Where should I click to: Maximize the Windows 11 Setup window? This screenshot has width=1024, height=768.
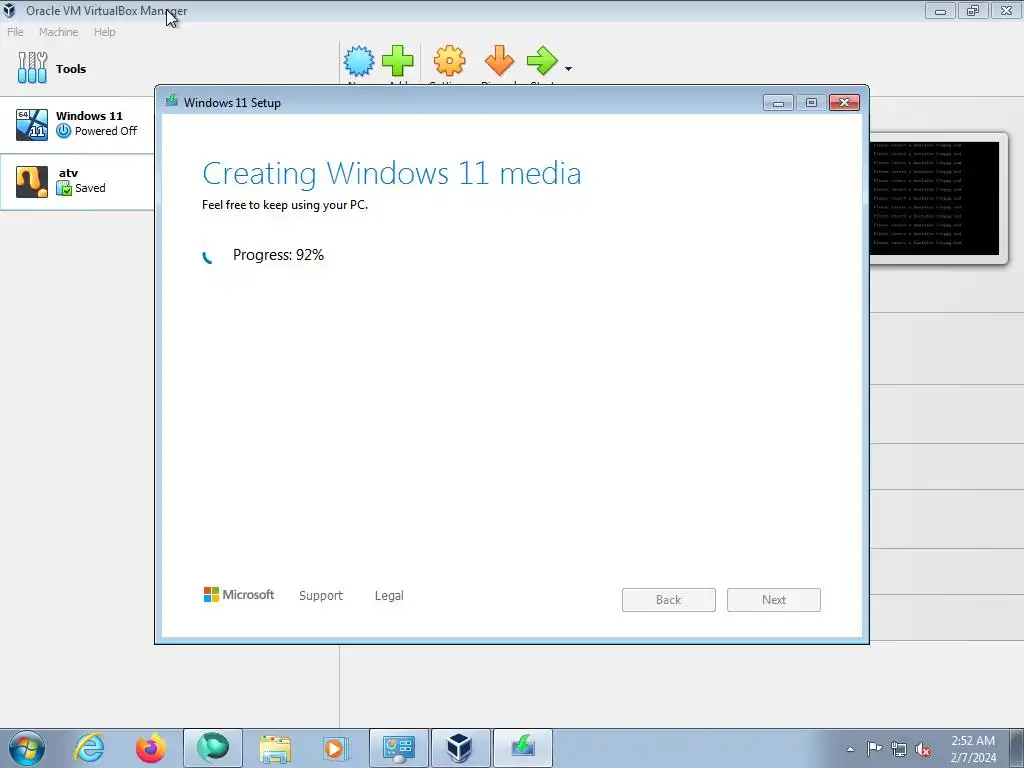pyautogui.click(x=811, y=103)
